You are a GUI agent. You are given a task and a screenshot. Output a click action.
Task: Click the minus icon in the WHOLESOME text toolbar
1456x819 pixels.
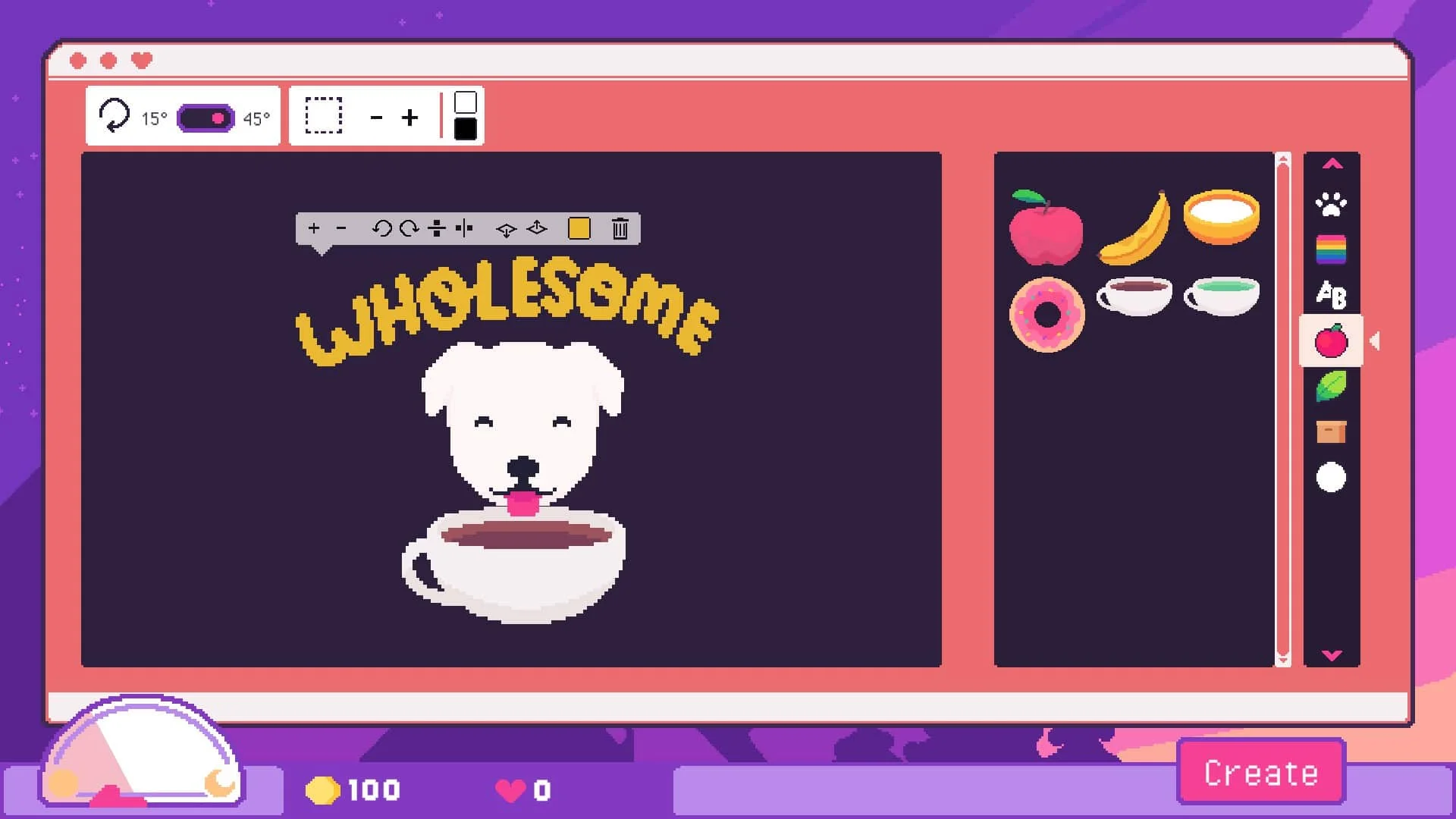click(341, 228)
